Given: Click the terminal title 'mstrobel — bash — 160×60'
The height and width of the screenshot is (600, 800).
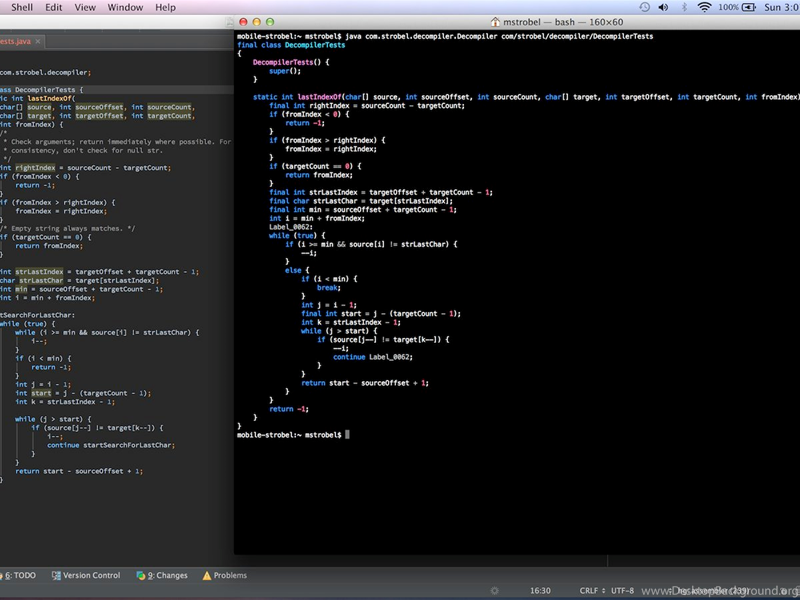Looking at the screenshot, I should (563, 22).
